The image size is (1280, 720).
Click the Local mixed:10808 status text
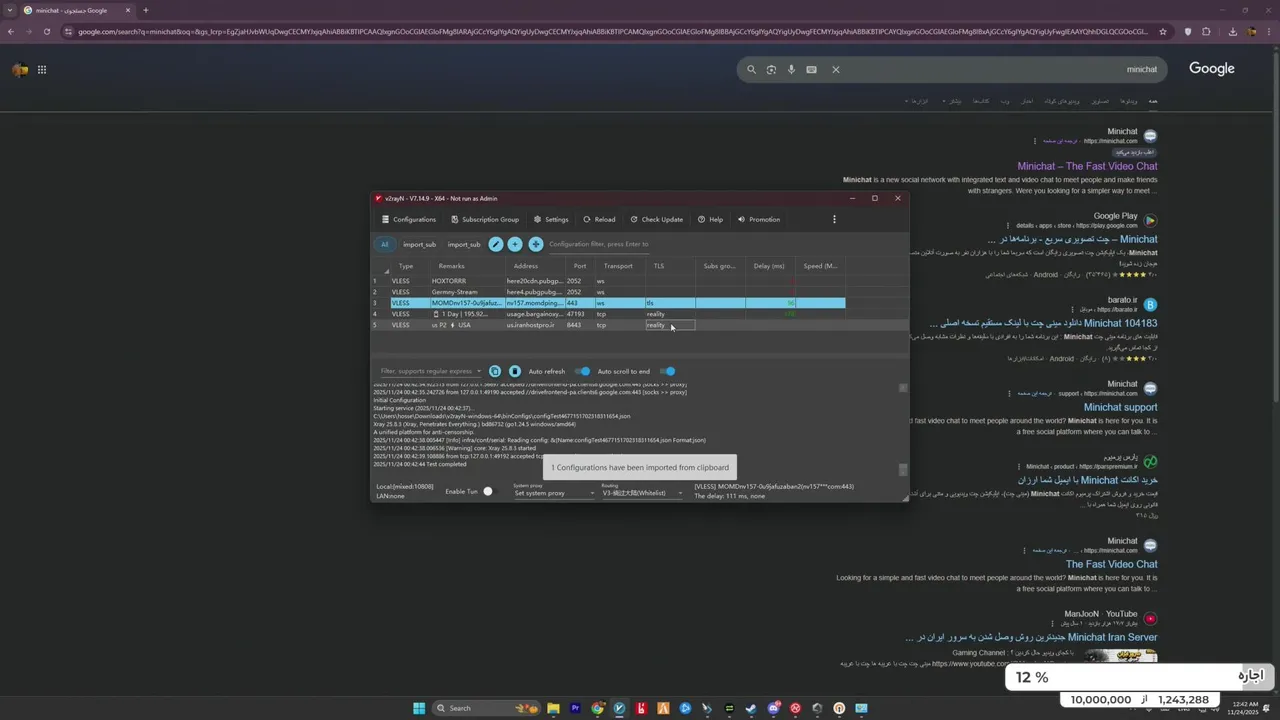pyautogui.click(x=405, y=486)
